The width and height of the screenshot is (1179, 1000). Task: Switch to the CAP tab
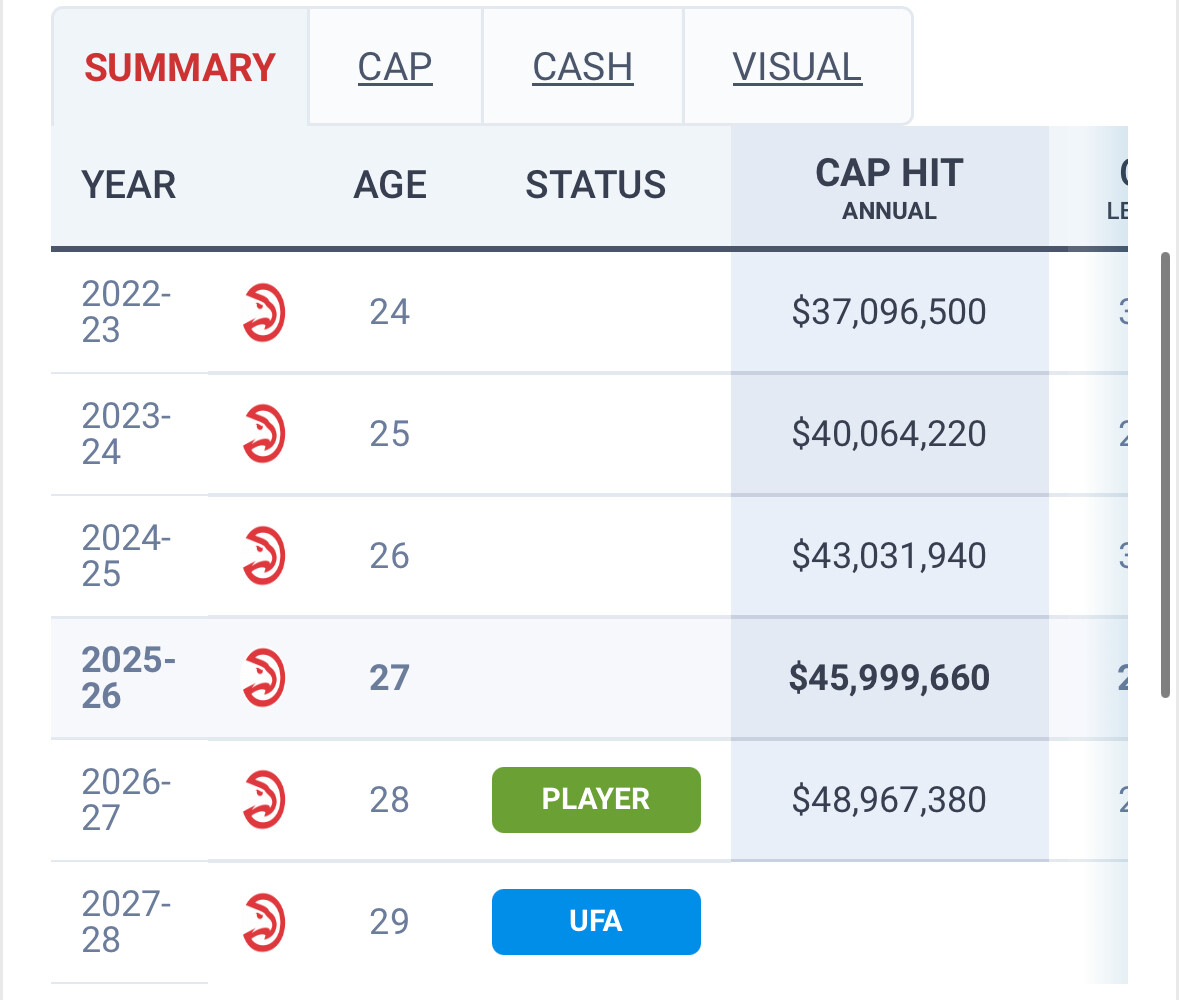coord(395,67)
